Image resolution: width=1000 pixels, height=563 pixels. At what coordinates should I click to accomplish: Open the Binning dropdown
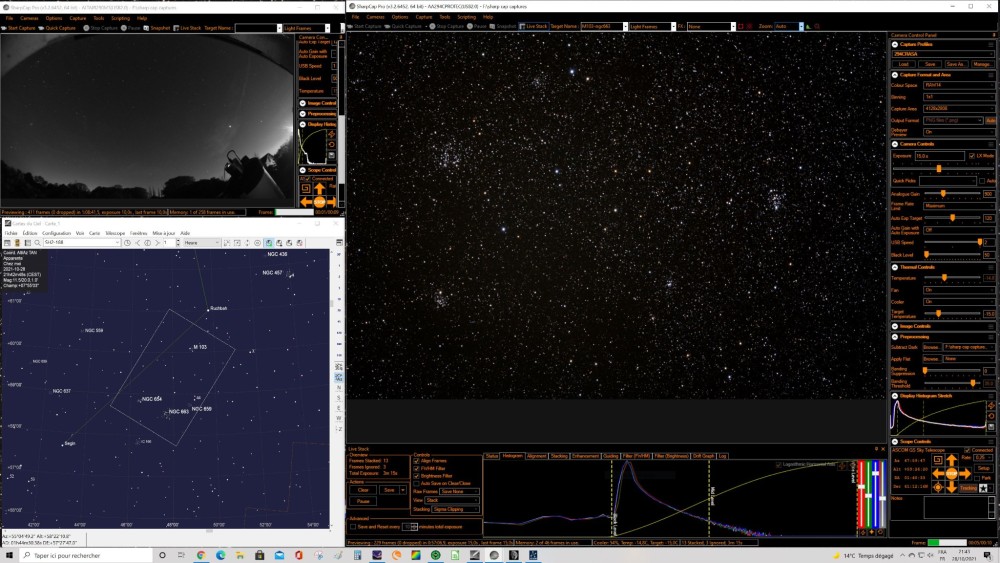pyautogui.click(x=959, y=97)
